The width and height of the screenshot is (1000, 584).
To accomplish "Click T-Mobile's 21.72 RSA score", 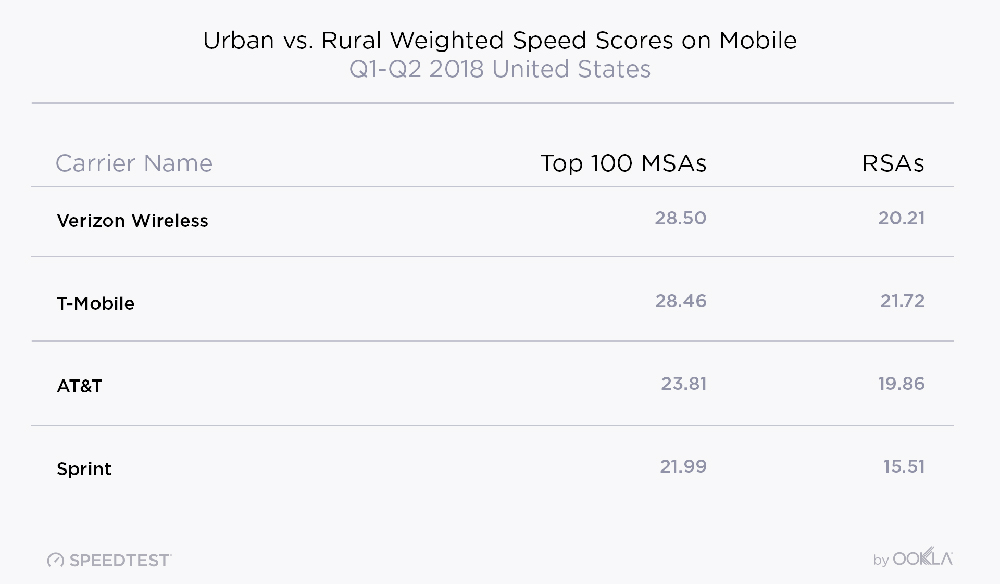I will 898,301.
